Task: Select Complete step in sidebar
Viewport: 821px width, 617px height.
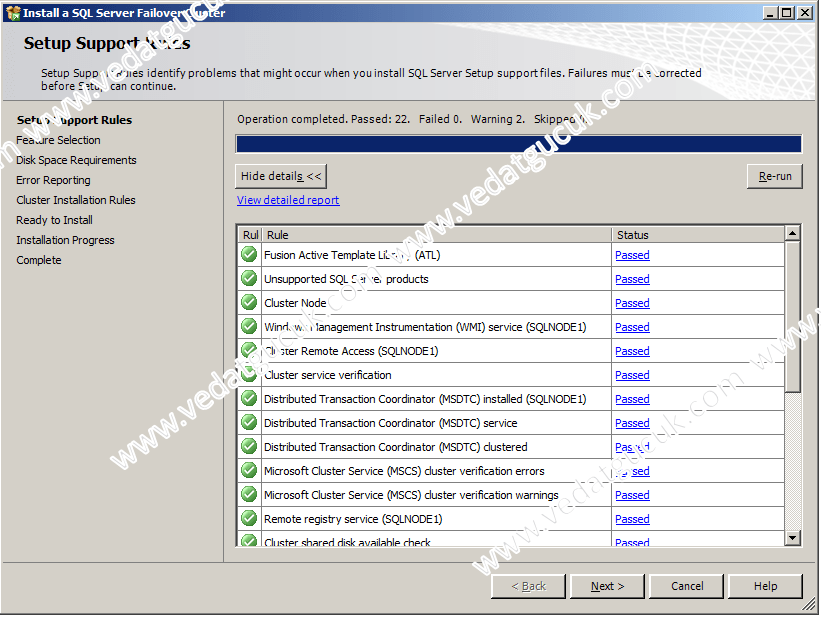Action: tap(39, 260)
